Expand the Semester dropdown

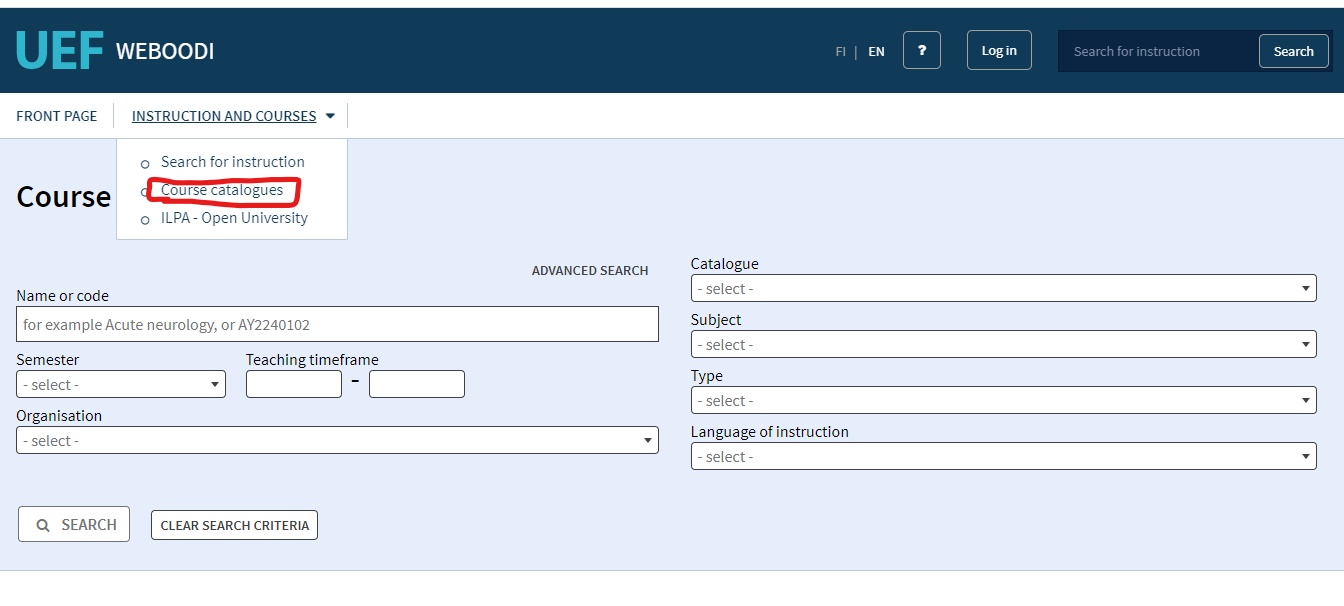click(121, 384)
